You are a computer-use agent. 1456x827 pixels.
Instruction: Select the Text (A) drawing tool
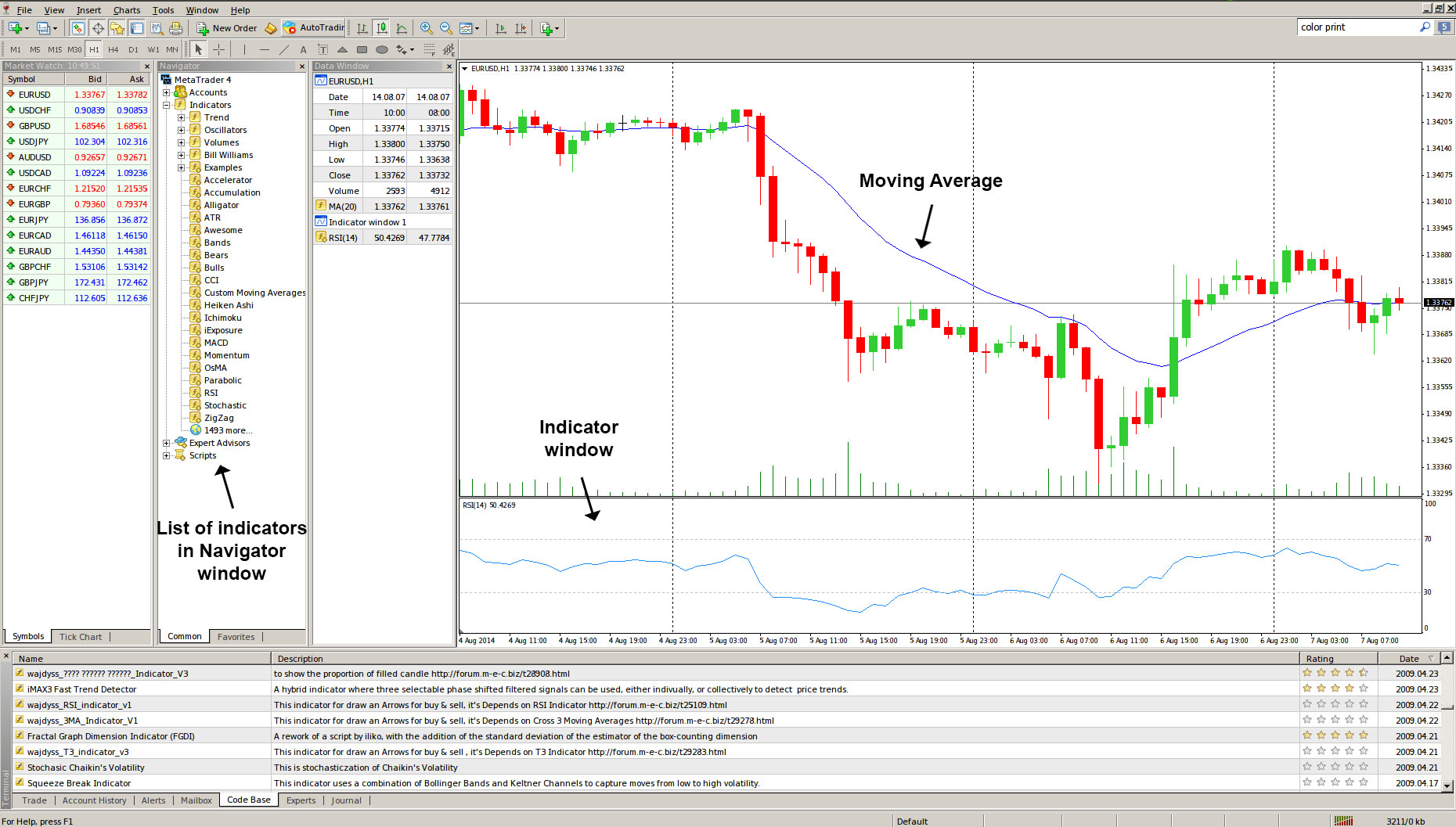click(303, 49)
